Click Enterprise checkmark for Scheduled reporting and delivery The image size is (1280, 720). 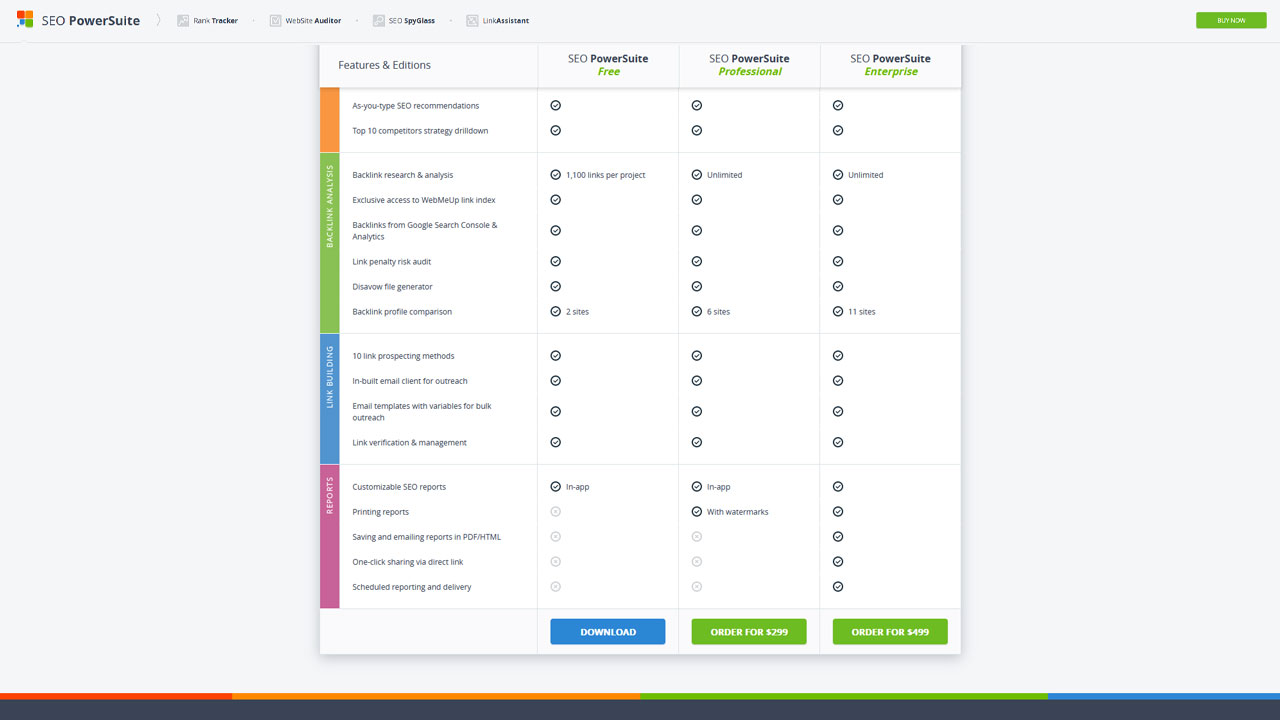click(838, 586)
